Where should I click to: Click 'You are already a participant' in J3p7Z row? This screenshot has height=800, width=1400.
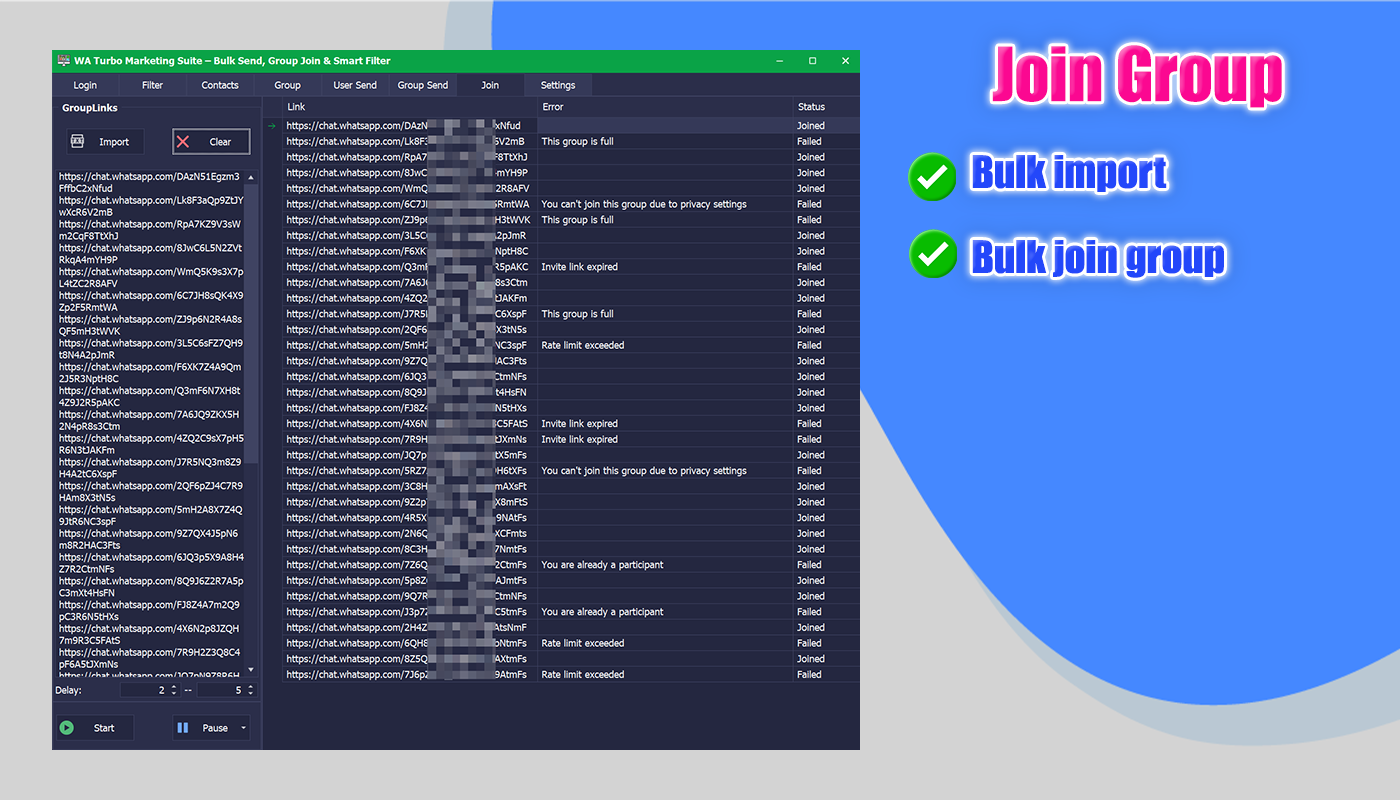click(x=603, y=612)
